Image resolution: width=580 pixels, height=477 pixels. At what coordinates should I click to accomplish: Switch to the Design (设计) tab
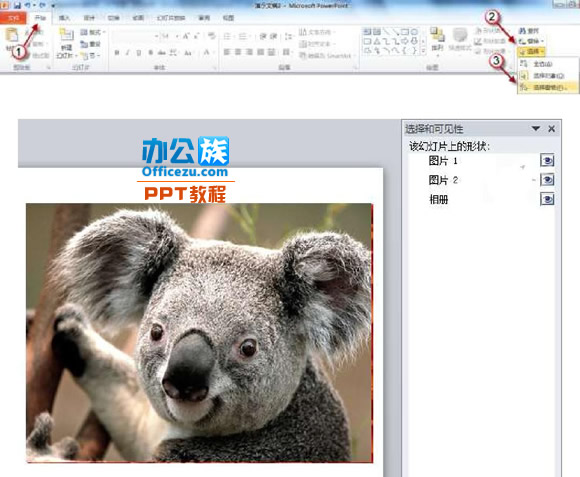point(89,18)
